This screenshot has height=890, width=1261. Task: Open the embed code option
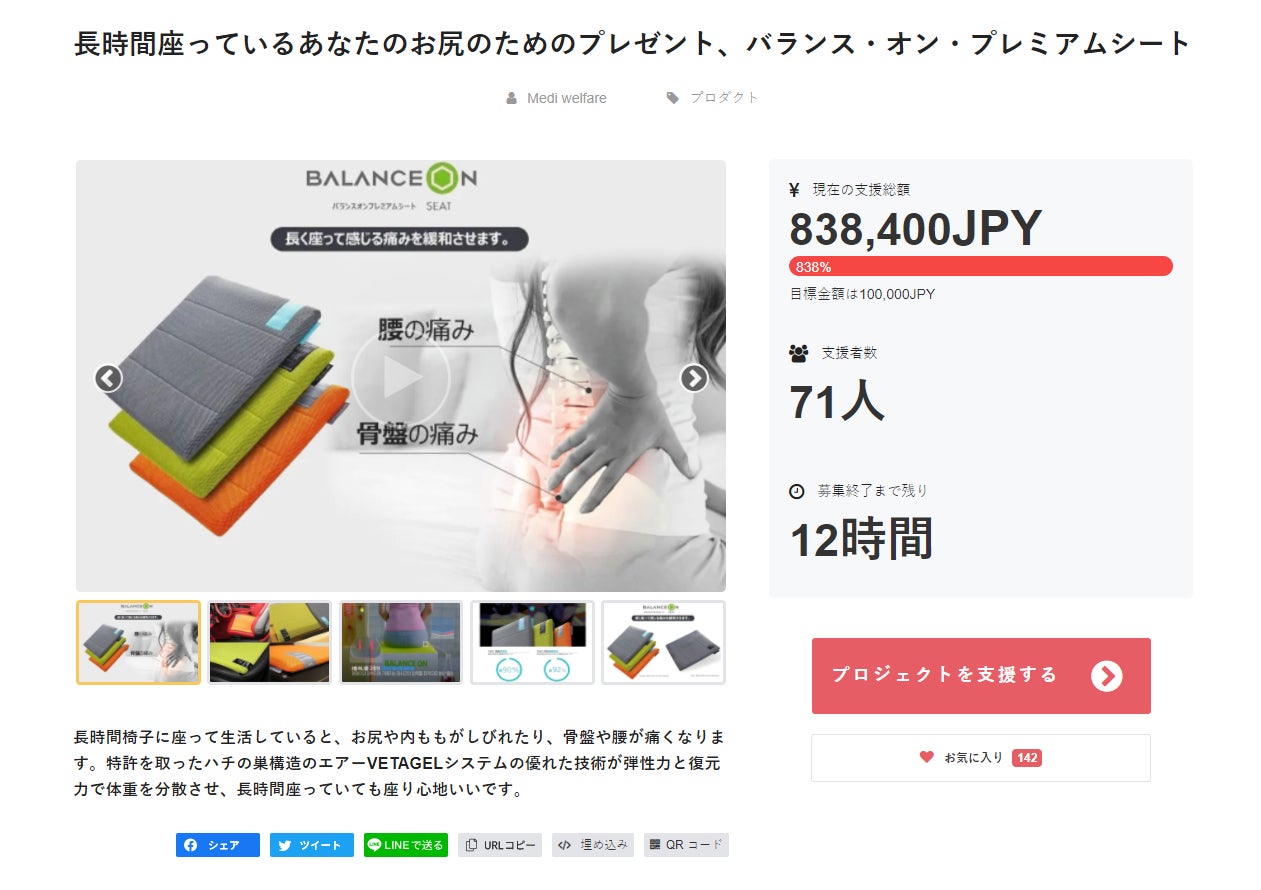coord(593,845)
